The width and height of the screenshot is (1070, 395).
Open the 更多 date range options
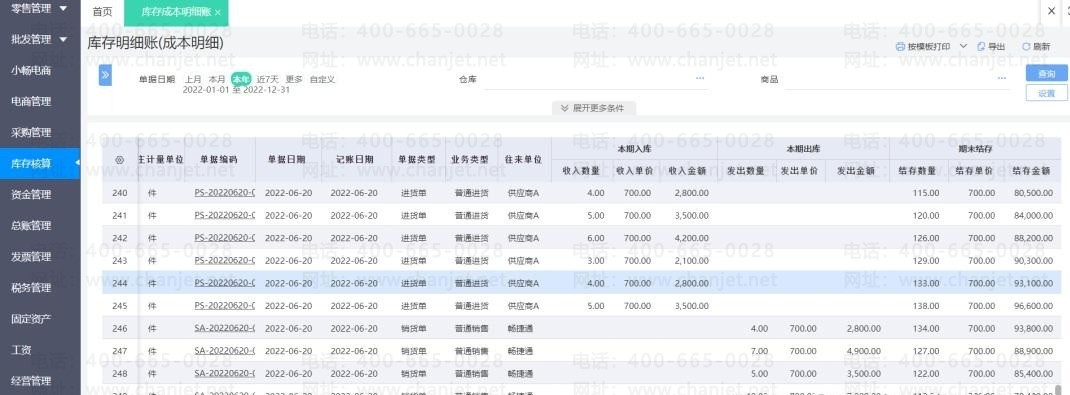pyautogui.click(x=294, y=79)
